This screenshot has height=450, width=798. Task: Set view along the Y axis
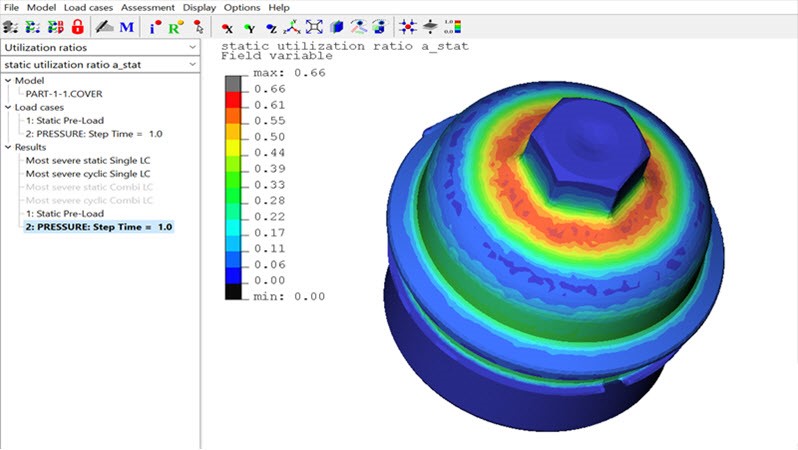(x=249, y=27)
